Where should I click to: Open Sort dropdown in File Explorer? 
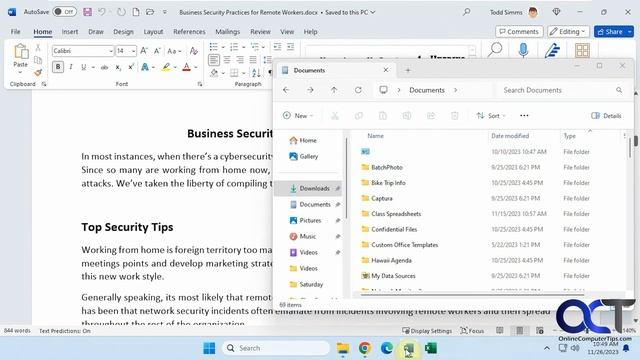491,116
